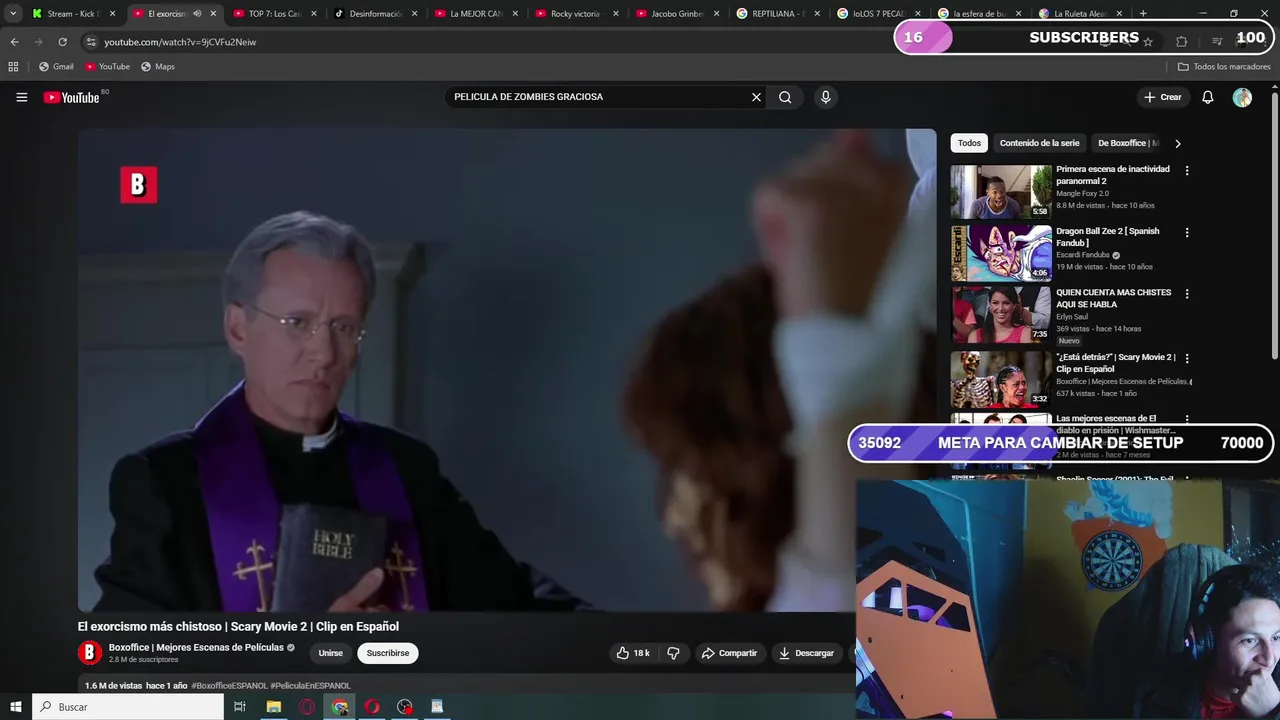
Task: Open Primera escena de inactividad paranormal thumbnail
Action: click(1001, 192)
